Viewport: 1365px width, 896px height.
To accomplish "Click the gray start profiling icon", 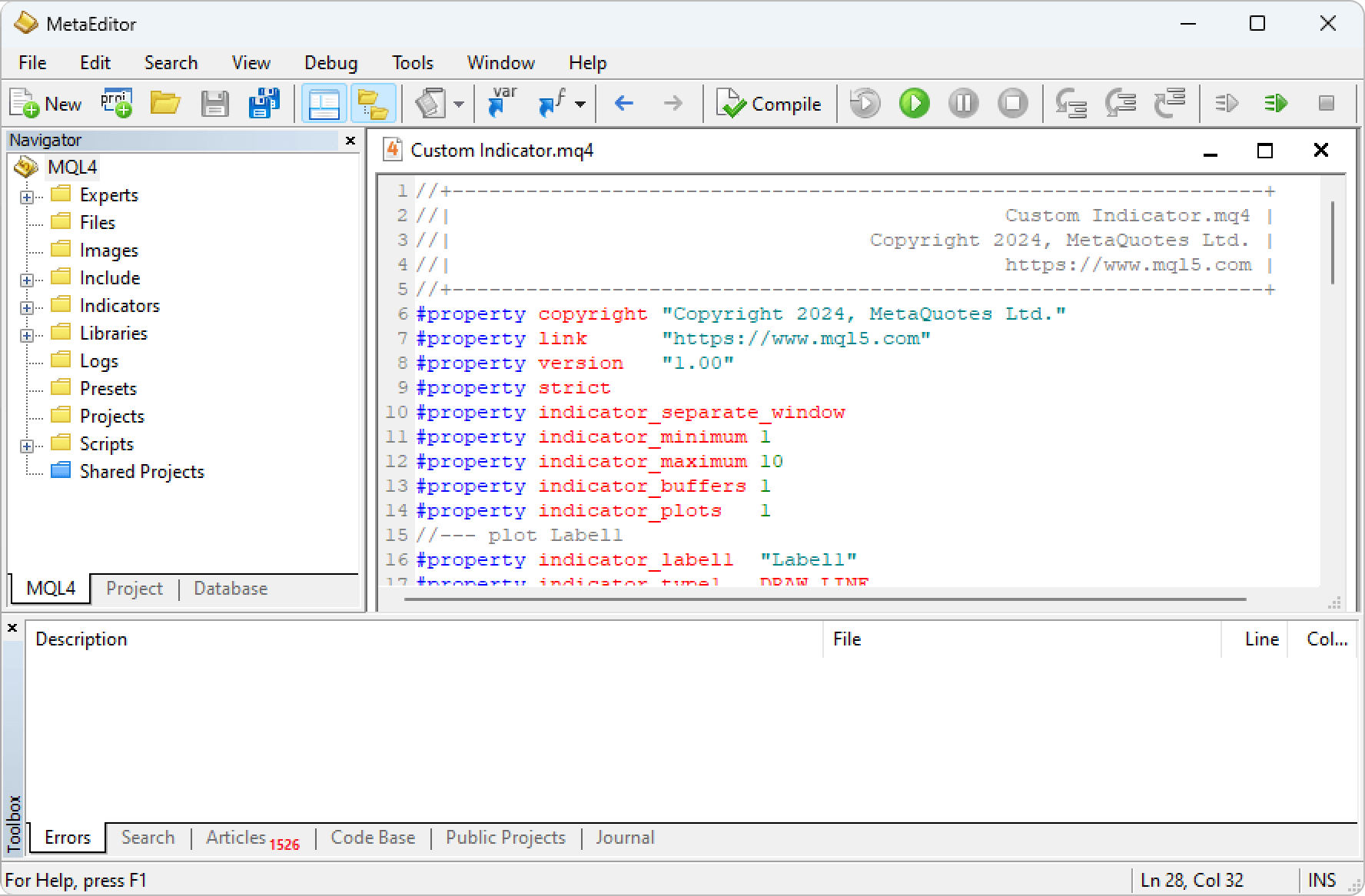I will [x=1227, y=104].
